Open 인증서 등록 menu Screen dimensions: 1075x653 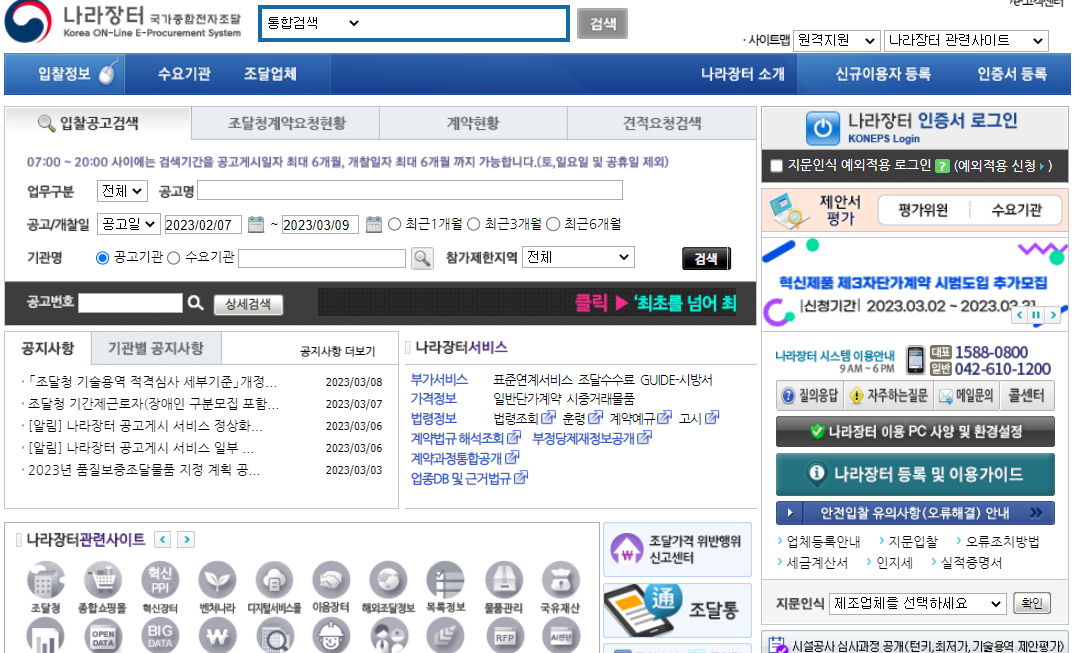point(1012,74)
